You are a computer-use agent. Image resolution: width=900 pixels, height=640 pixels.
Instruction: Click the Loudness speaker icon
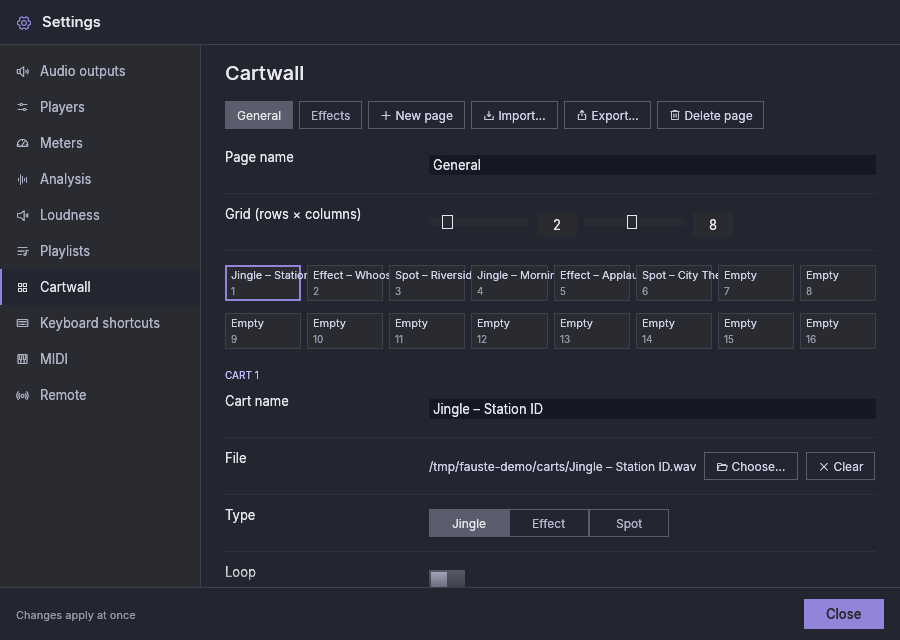click(22, 215)
